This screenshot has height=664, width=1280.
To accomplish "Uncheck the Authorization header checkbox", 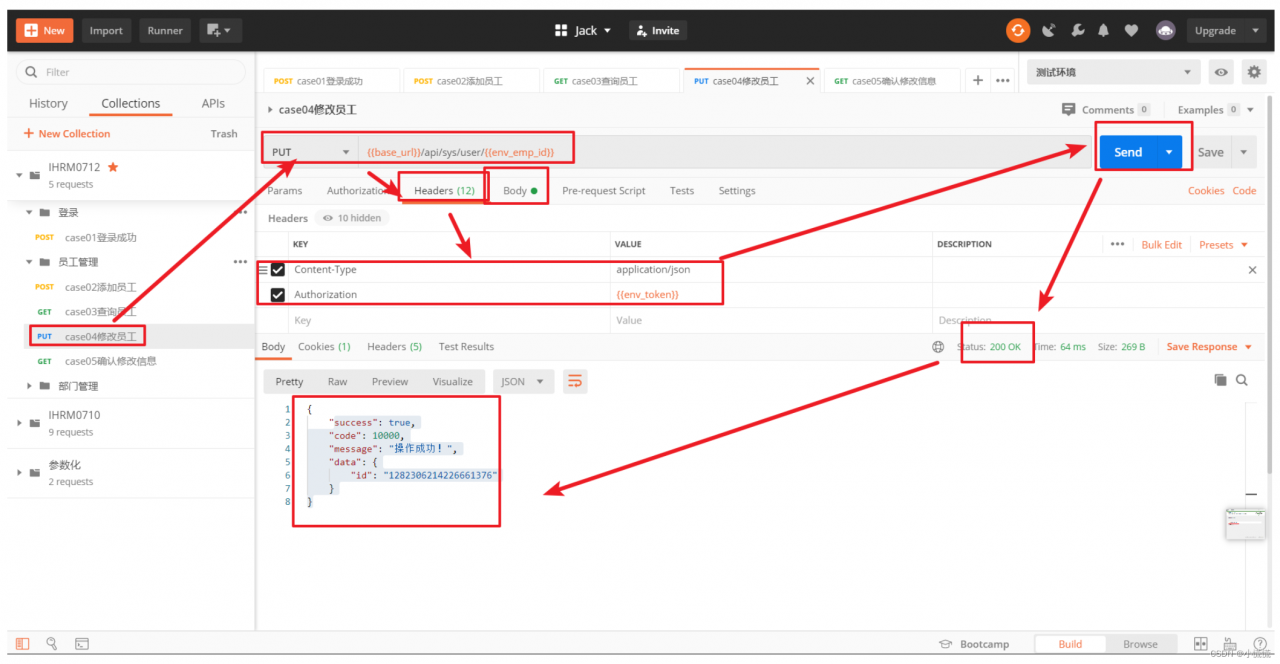I will tap(278, 295).
